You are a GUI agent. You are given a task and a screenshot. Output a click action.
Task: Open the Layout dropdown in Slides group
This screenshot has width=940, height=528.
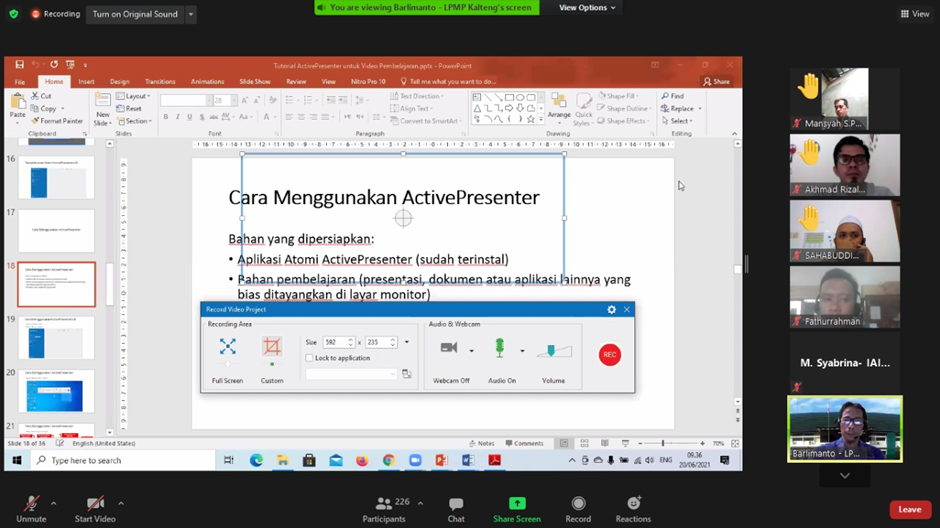pos(133,96)
